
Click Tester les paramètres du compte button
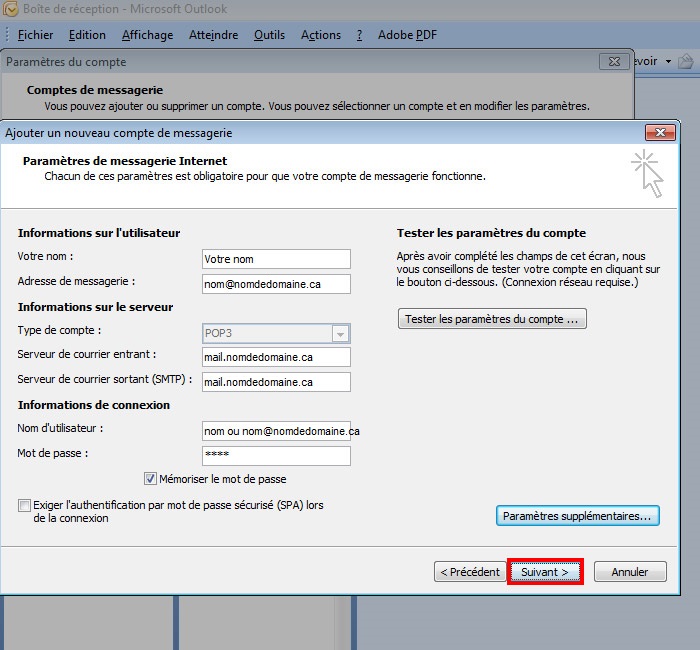pyautogui.click(x=492, y=319)
